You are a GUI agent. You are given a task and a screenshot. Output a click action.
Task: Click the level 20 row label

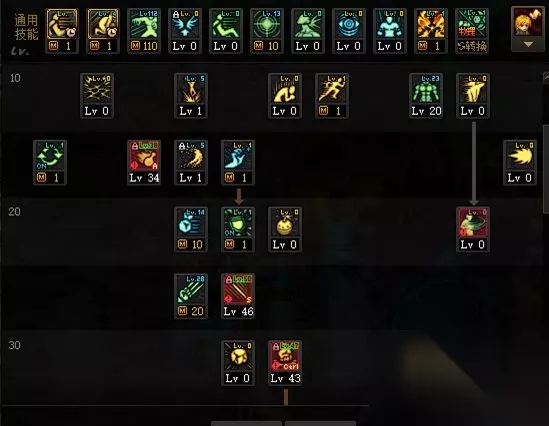(x=14, y=212)
